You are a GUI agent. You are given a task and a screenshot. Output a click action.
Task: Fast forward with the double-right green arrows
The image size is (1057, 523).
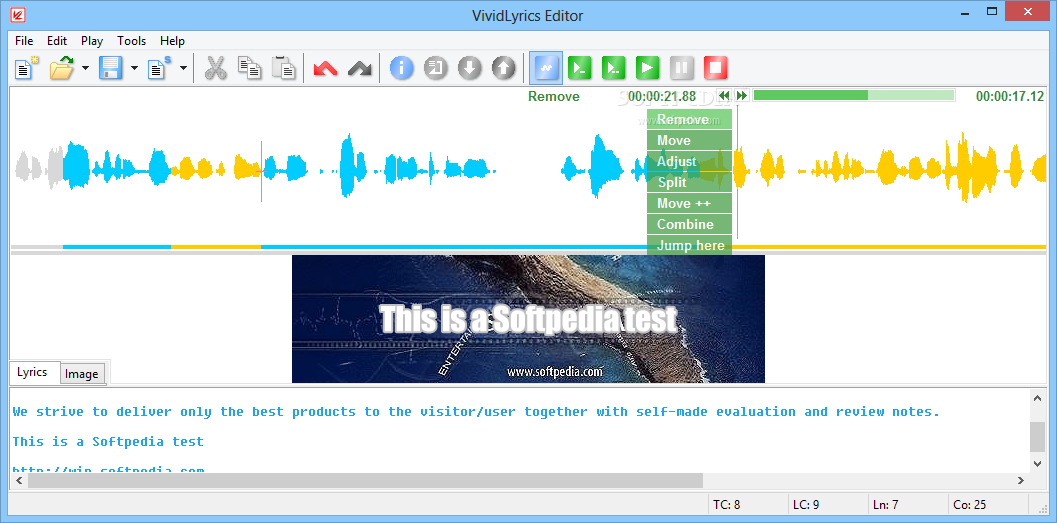742,96
